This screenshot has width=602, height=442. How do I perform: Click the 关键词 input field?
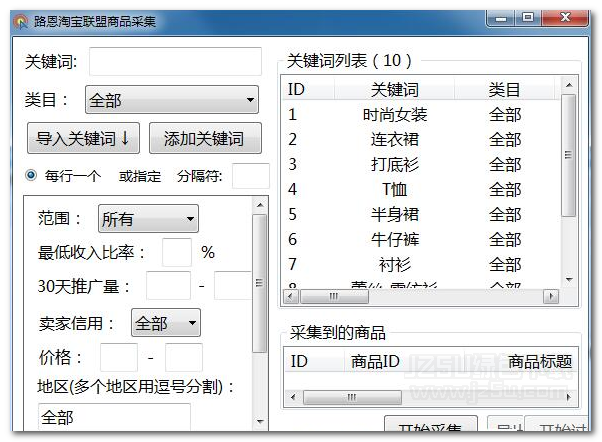(175, 61)
